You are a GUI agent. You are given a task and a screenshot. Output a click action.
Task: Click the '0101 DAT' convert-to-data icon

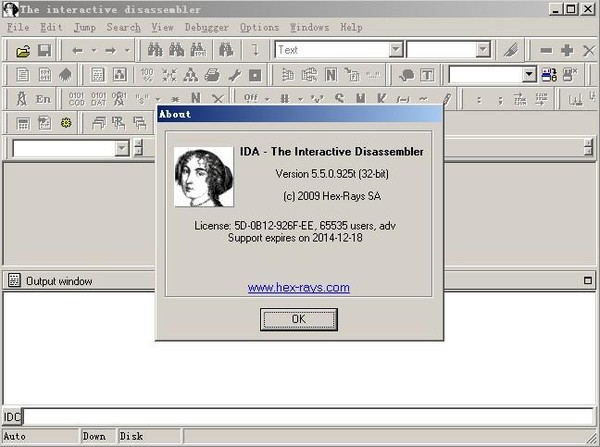(x=98, y=99)
